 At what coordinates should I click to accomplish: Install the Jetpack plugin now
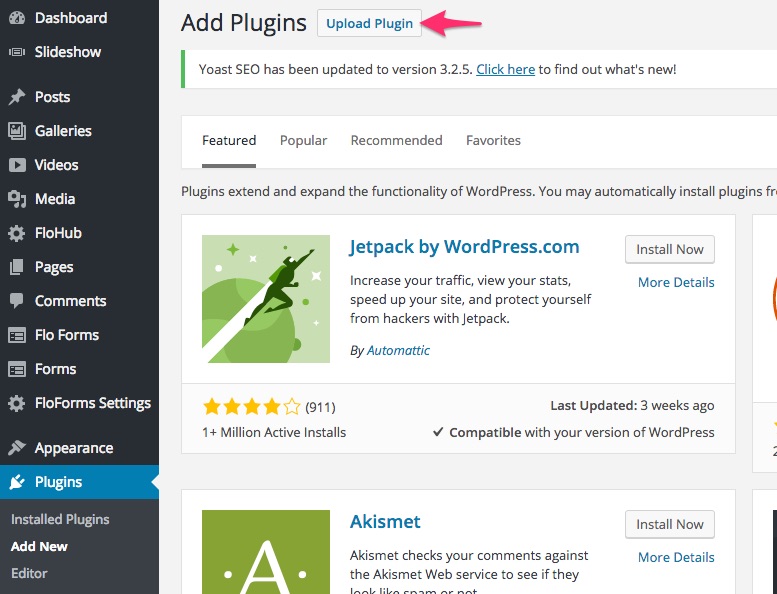point(669,249)
